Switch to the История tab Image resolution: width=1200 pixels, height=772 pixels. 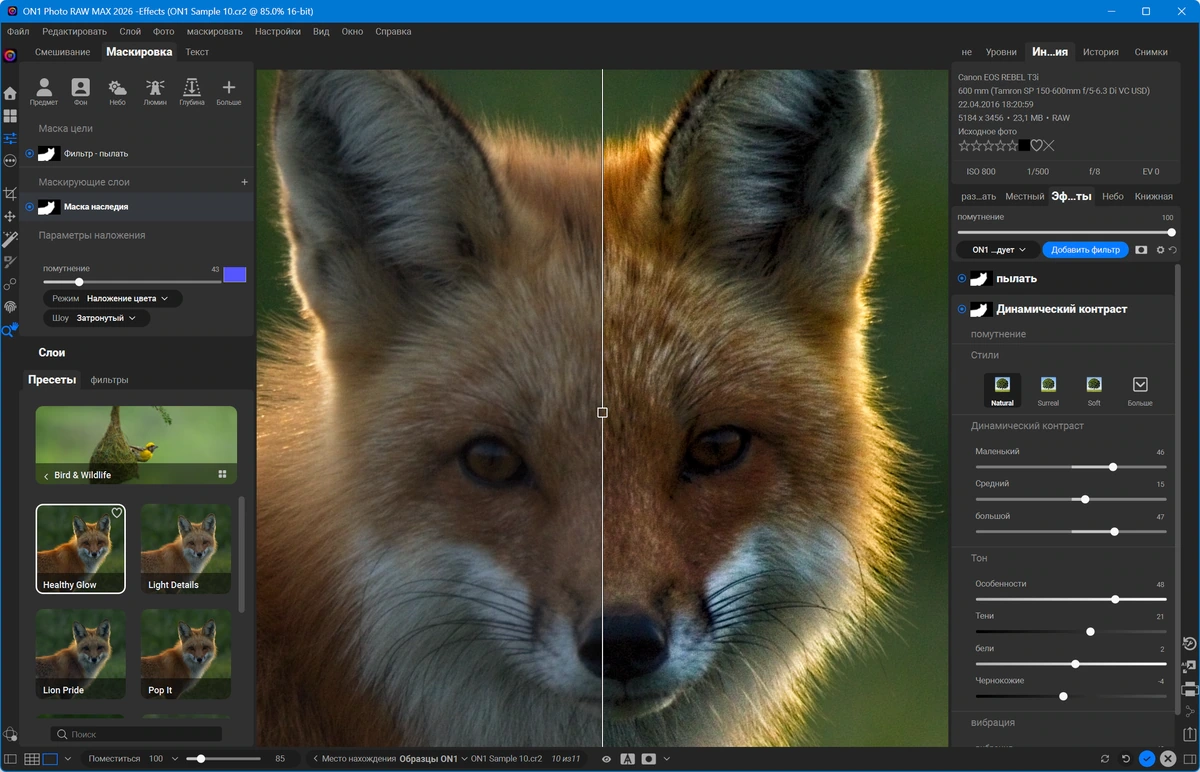(1101, 52)
